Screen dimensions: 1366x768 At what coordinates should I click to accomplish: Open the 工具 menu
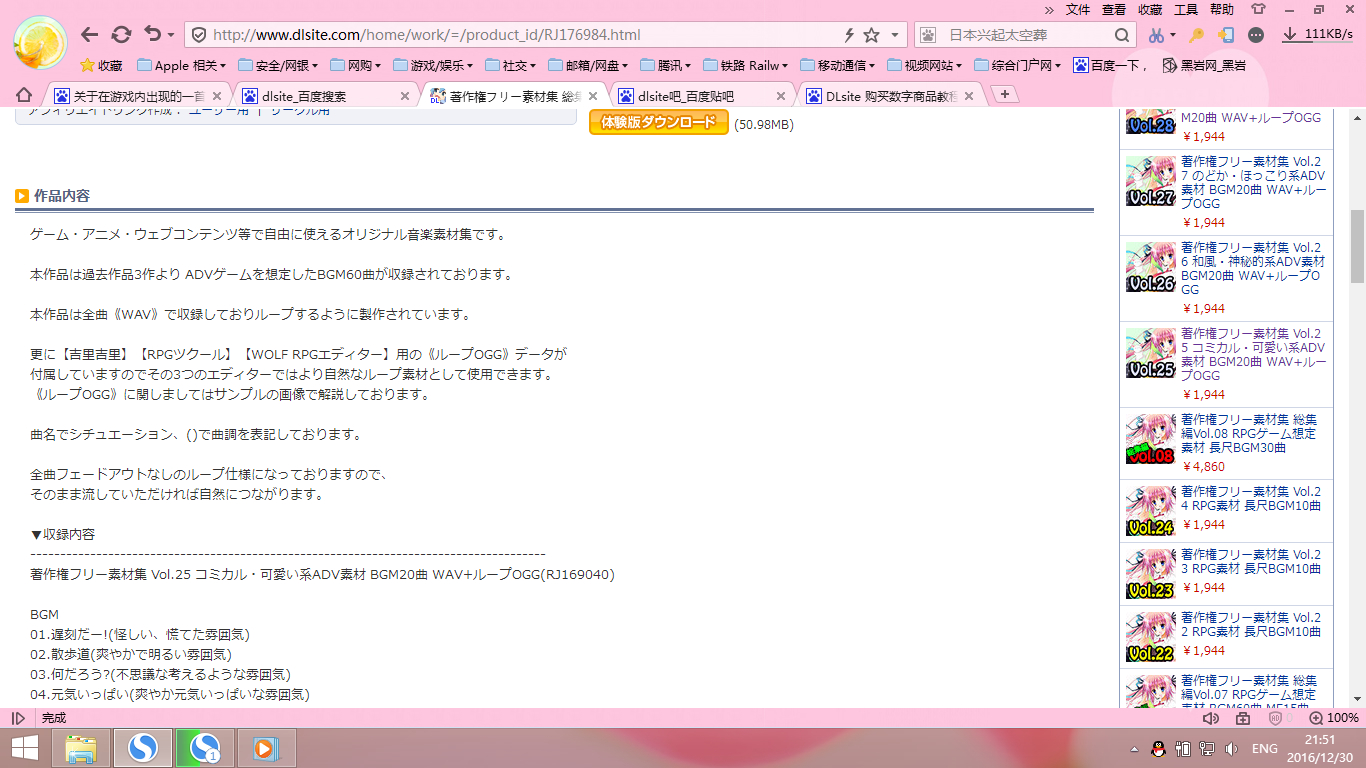coord(1186,10)
